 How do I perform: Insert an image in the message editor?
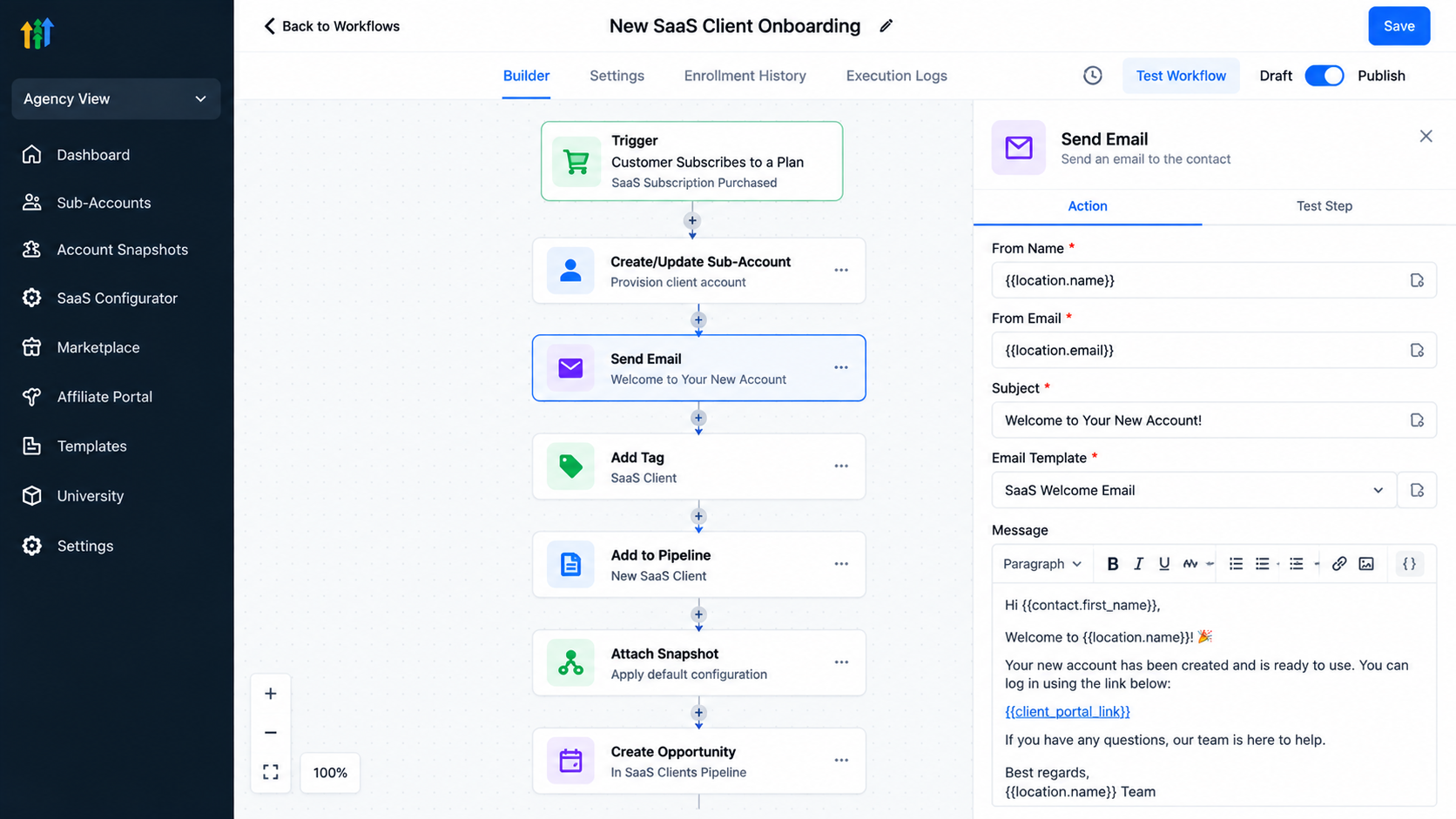pos(1366,564)
